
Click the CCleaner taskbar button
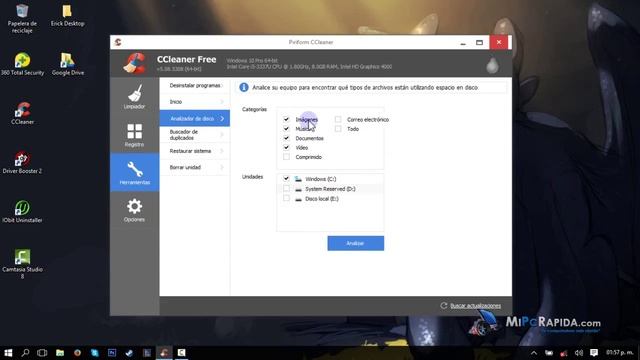[164, 353]
